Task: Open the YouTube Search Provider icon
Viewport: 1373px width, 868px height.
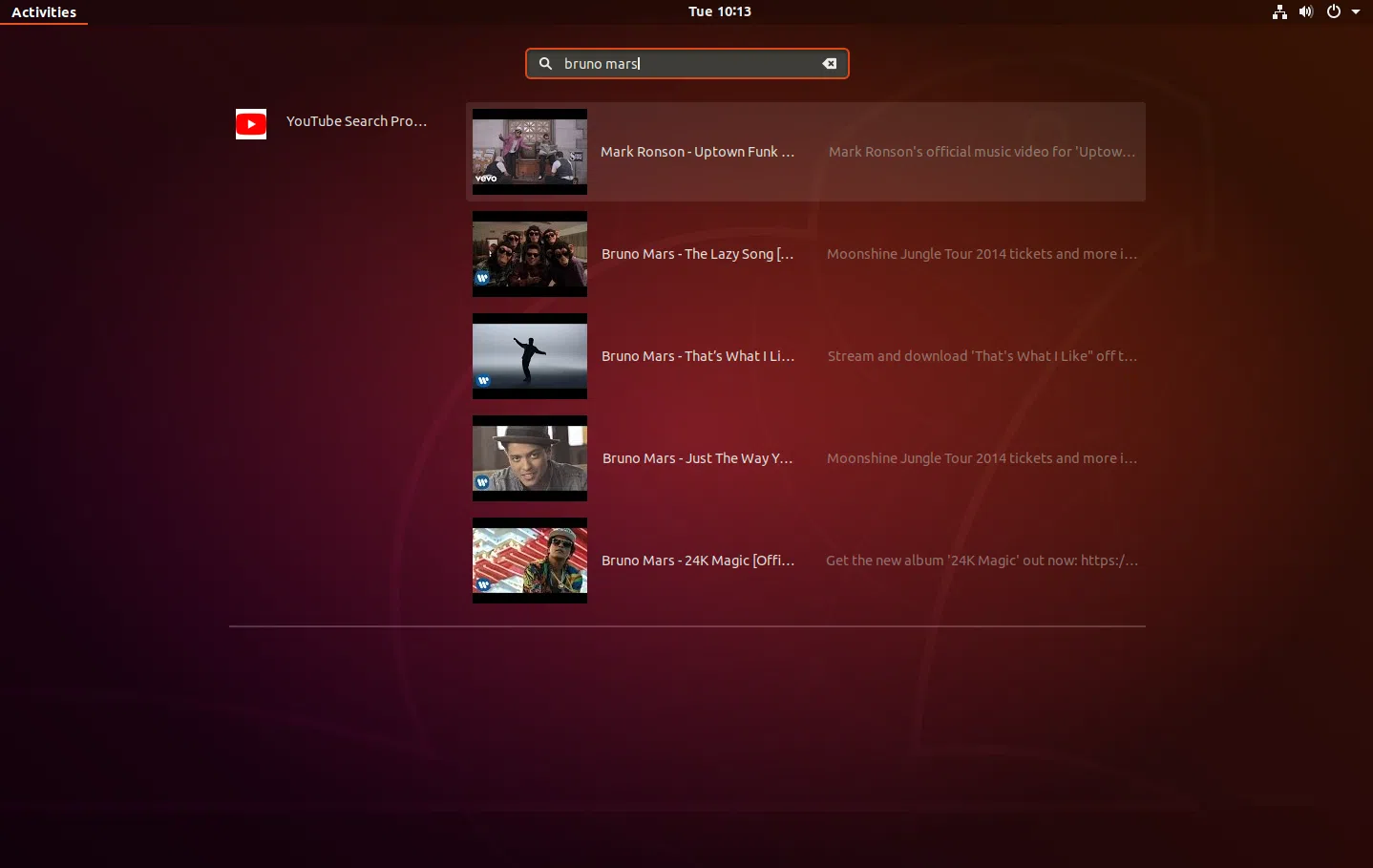Action: click(251, 123)
